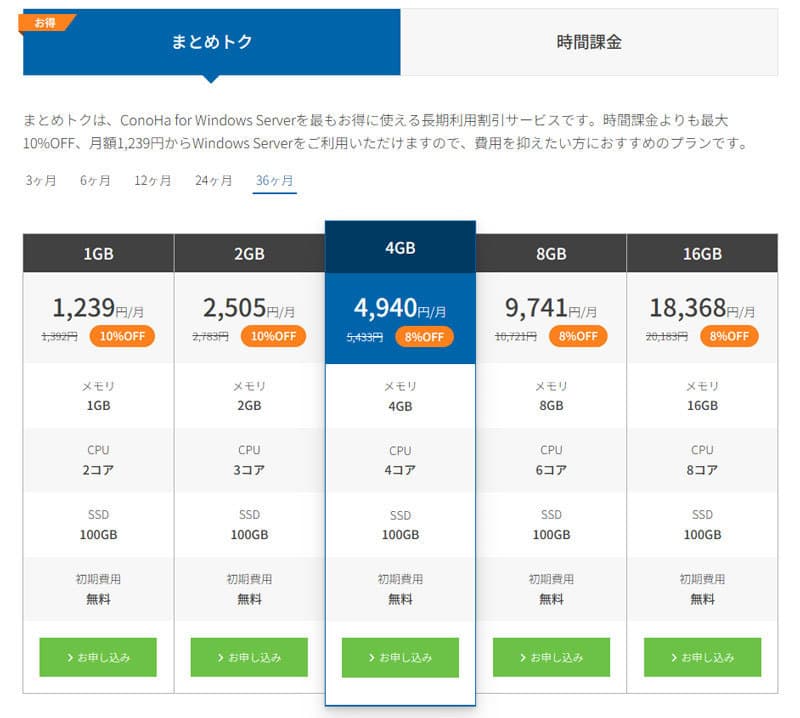Click the まとめトク description paragraph
The height and width of the screenshot is (718, 800).
(386, 132)
